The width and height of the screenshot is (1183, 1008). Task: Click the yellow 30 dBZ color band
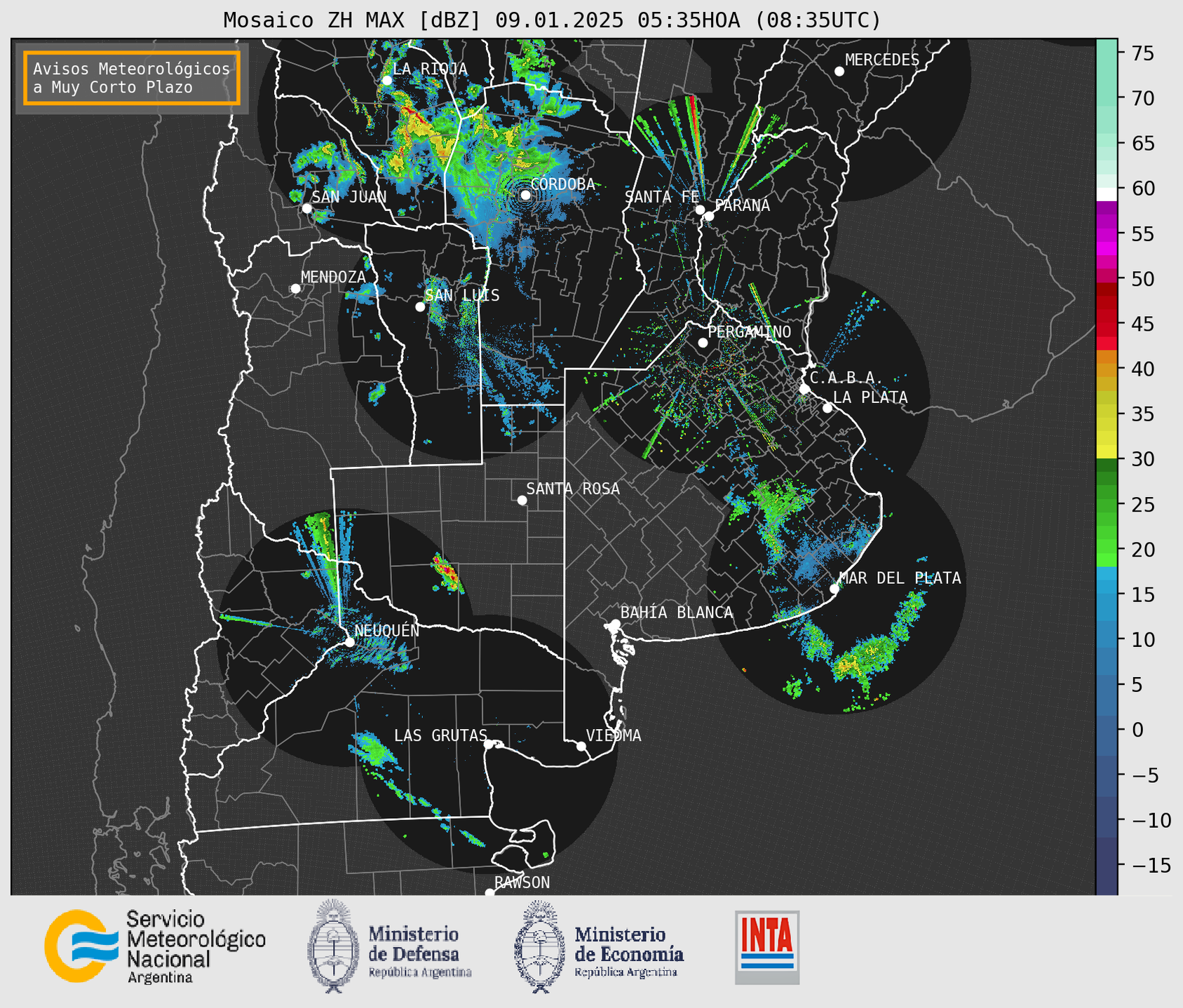click(x=1107, y=452)
